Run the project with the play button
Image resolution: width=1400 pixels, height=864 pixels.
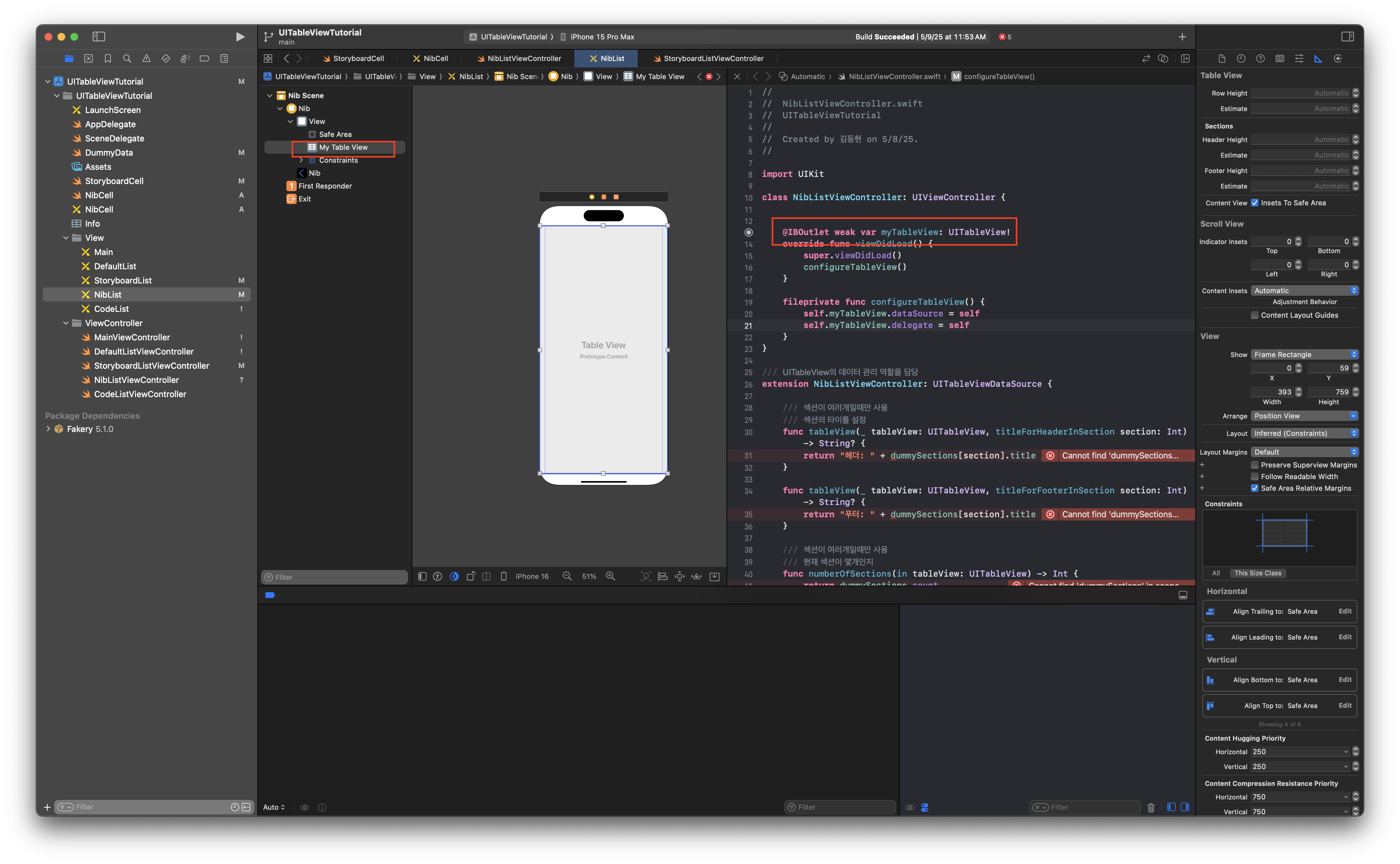[x=240, y=36]
